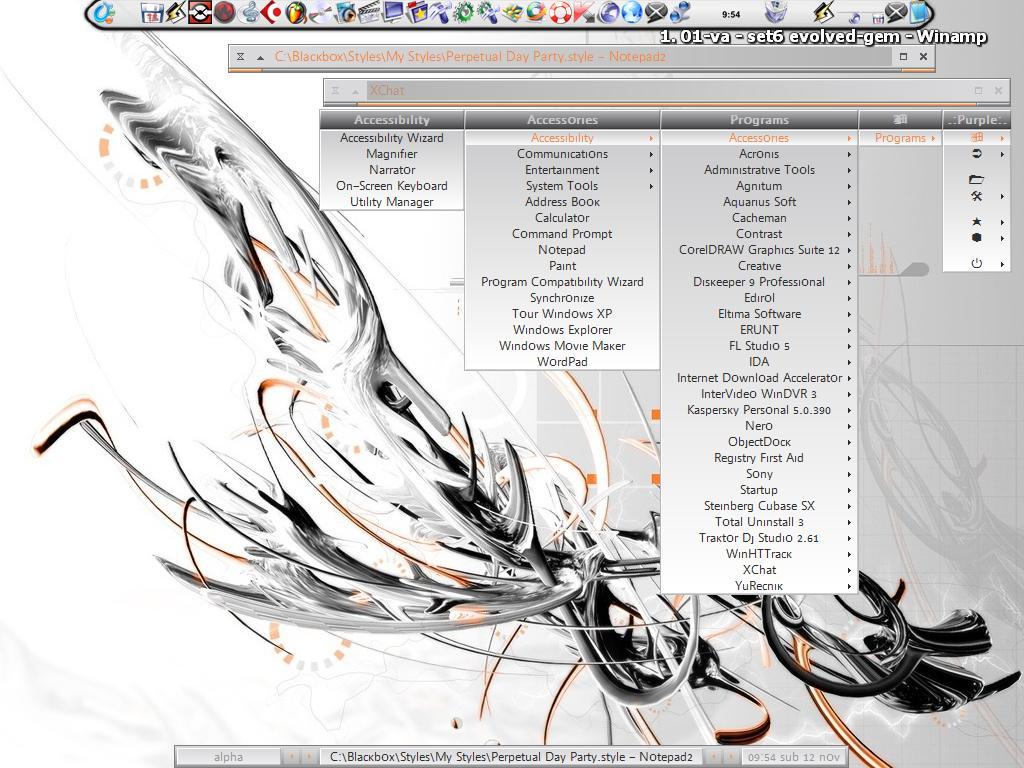Image resolution: width=1024 pixels, height=768 pixels.
Task: Click the folder icon in Purple menu
Action: click(x=976, y=180)
